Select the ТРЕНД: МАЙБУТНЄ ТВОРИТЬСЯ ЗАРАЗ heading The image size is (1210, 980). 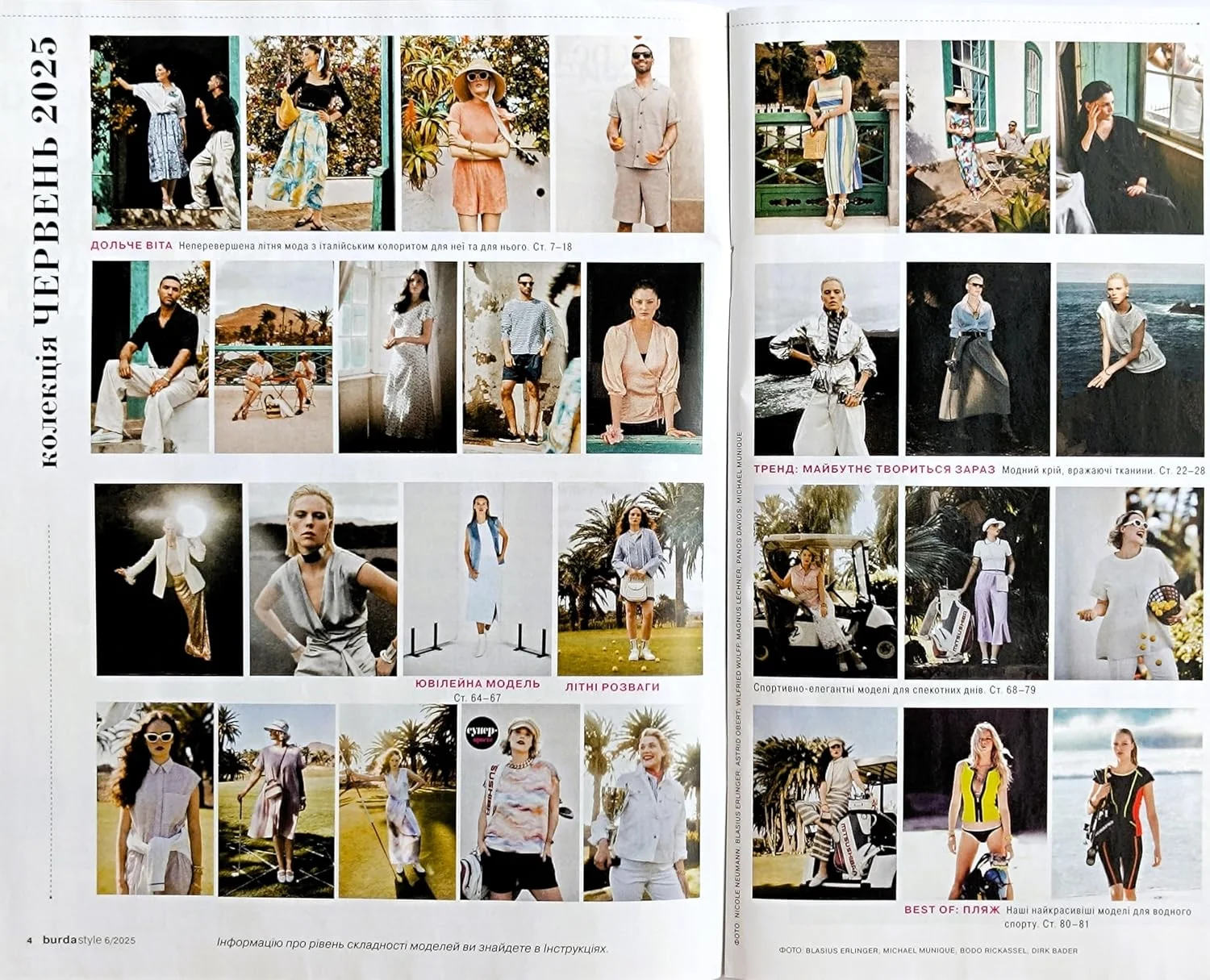[x=874, y=469]
